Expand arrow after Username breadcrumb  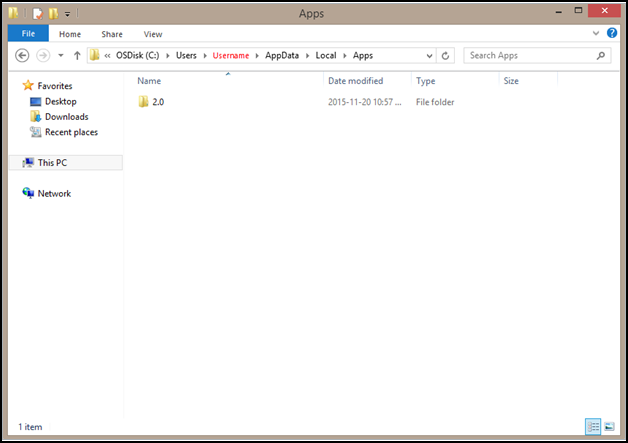[x=257, y=56]
